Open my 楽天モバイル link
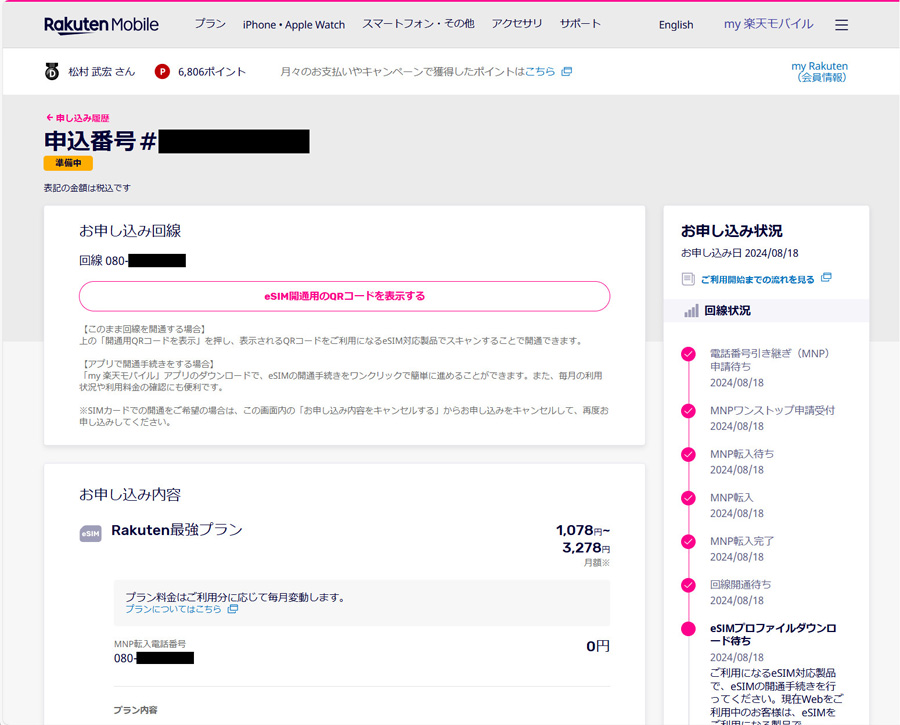Screen dimensions: 900x725 point(769,24)
